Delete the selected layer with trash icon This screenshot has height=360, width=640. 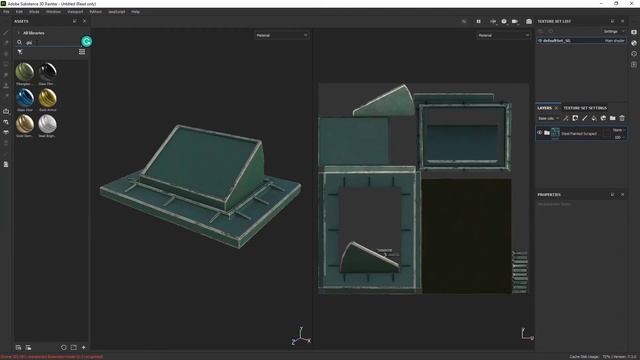pos(622,118)
